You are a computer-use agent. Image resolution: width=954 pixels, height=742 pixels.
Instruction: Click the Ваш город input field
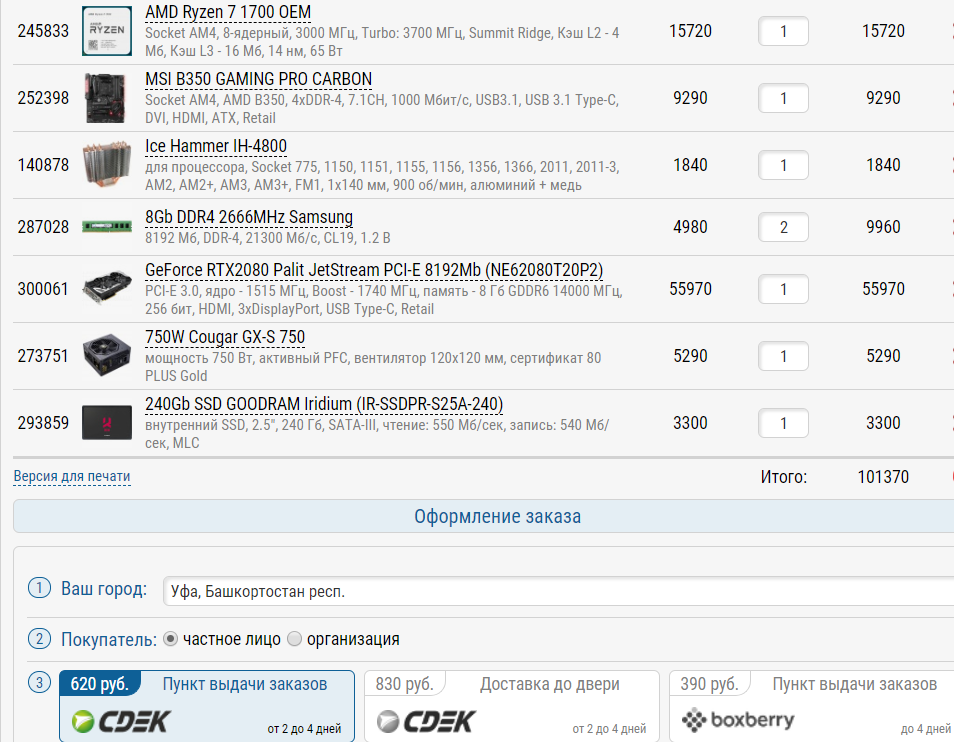tap(559, 591)
